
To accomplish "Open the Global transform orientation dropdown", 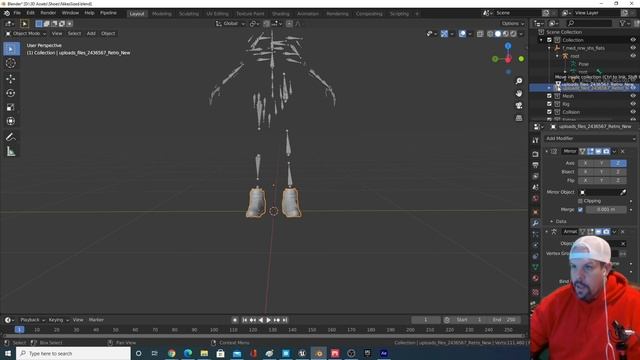I will coord(230,24).
